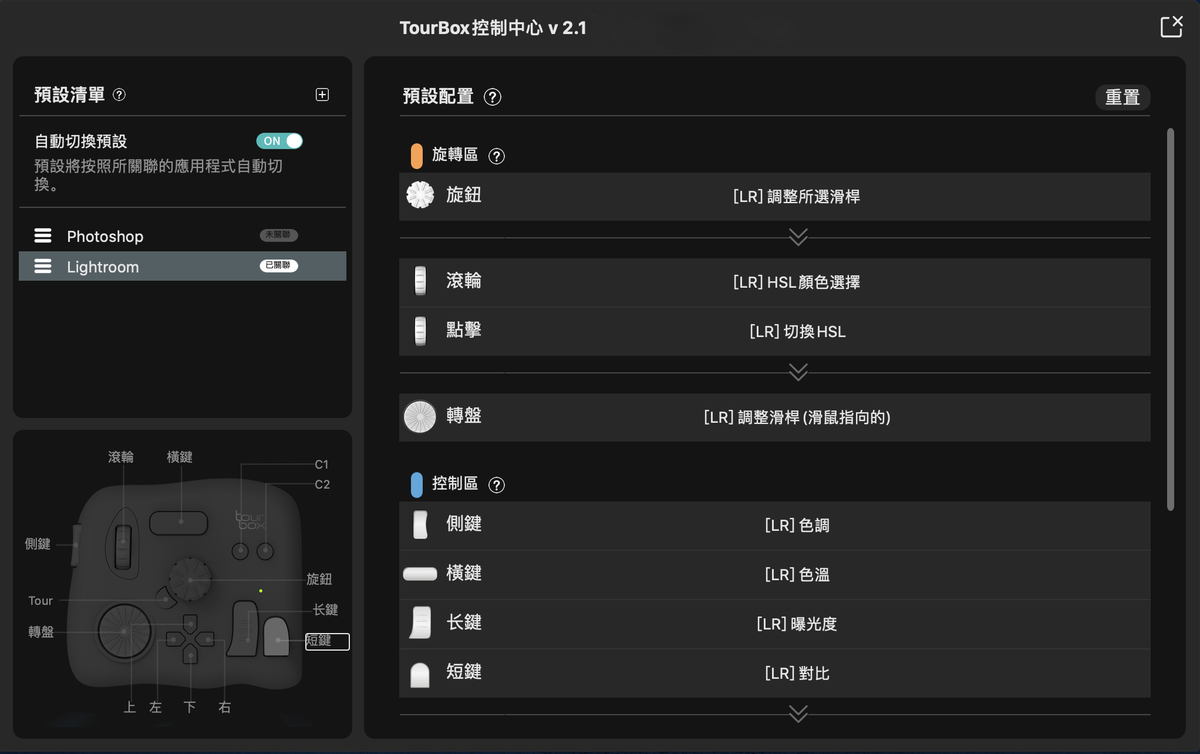Screen dimensions: 1200x754
Task: Click the 橫鍵 top button icon
Action: click(420, 574)
